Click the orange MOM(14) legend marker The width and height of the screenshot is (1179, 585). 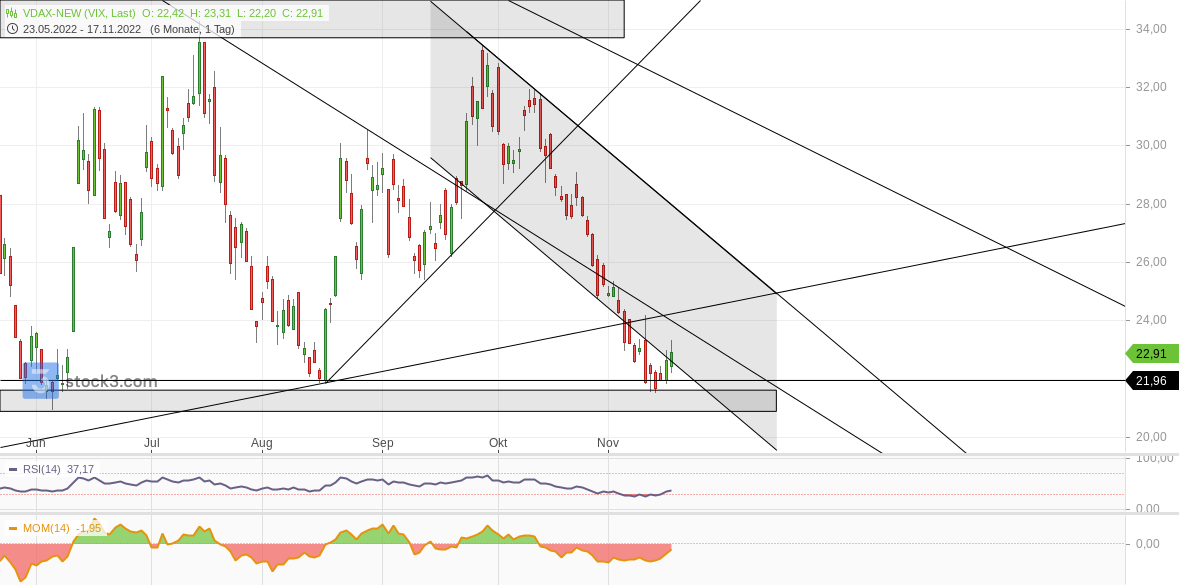[x=13, y=529]
